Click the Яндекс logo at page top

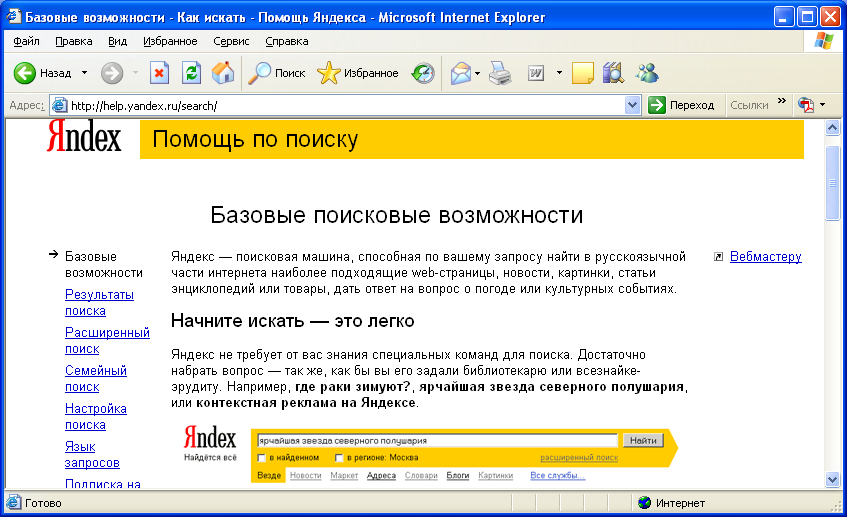click(x=84, y=136)
